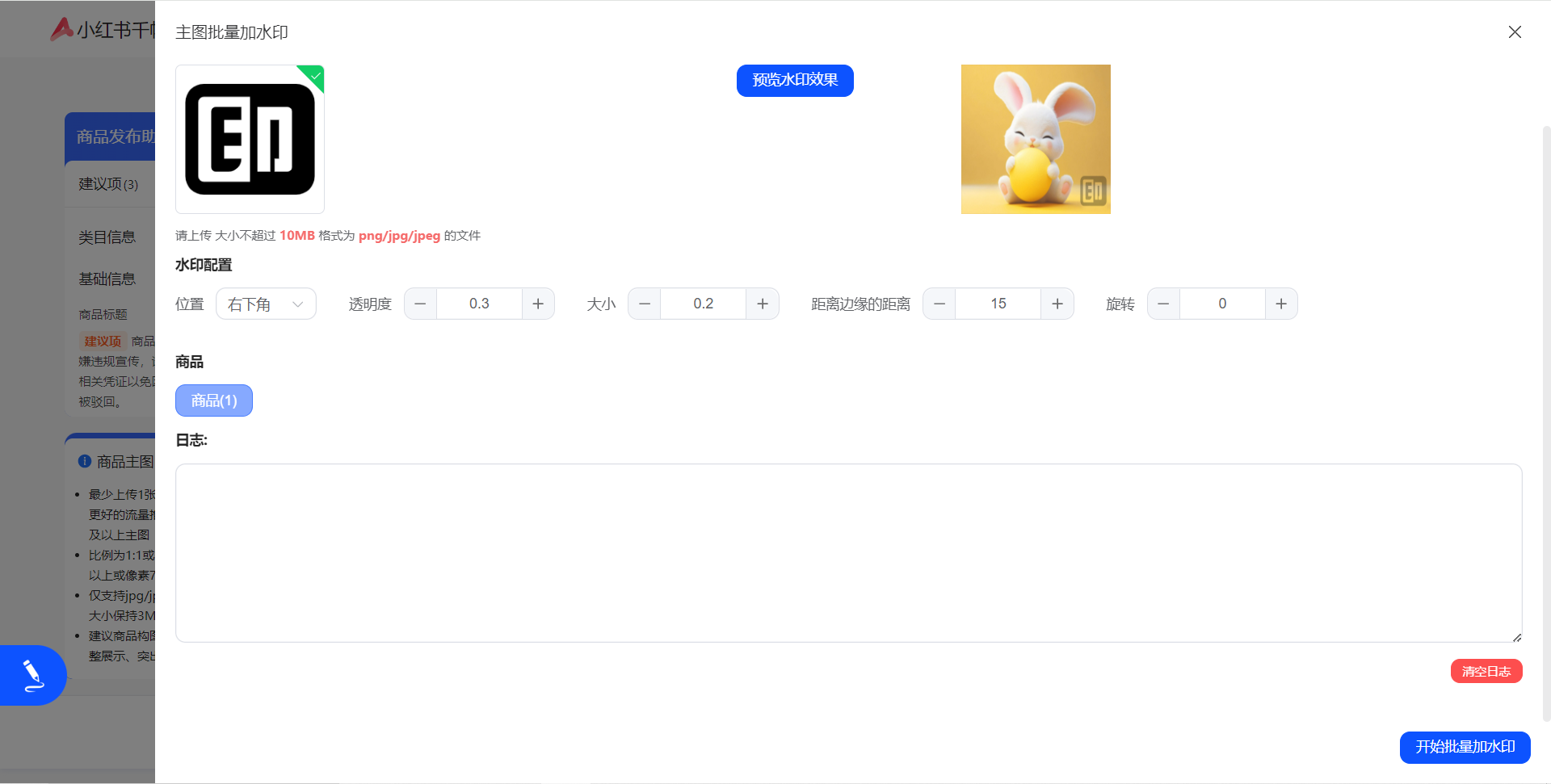The image size is (1551, 784).
Task: Increase transparency with the plus icon
Action: (538, 304)
